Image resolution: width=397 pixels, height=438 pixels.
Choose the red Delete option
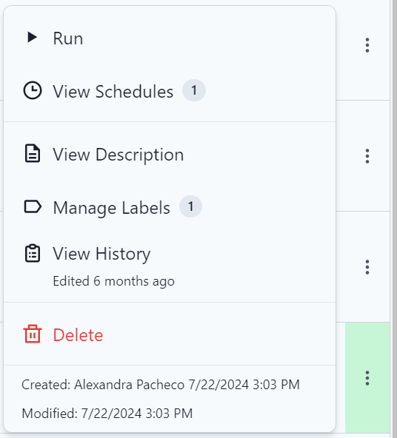click(x=170, y=335)
